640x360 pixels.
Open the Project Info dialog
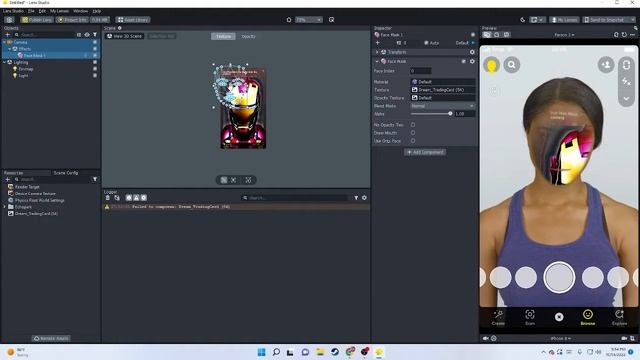tap(72, 20)
